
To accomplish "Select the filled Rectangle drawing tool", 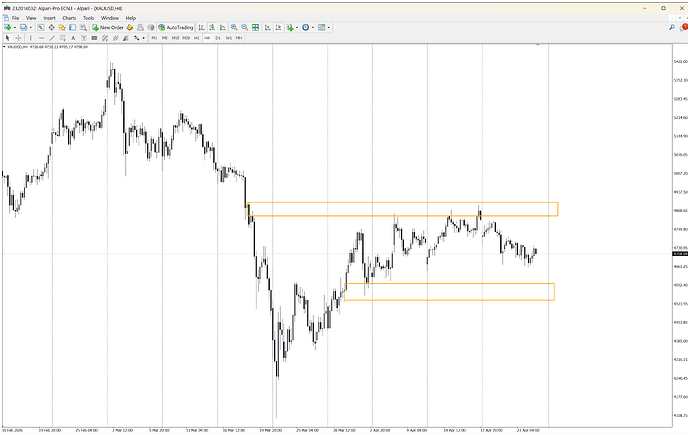I will [x=94, y=38].
